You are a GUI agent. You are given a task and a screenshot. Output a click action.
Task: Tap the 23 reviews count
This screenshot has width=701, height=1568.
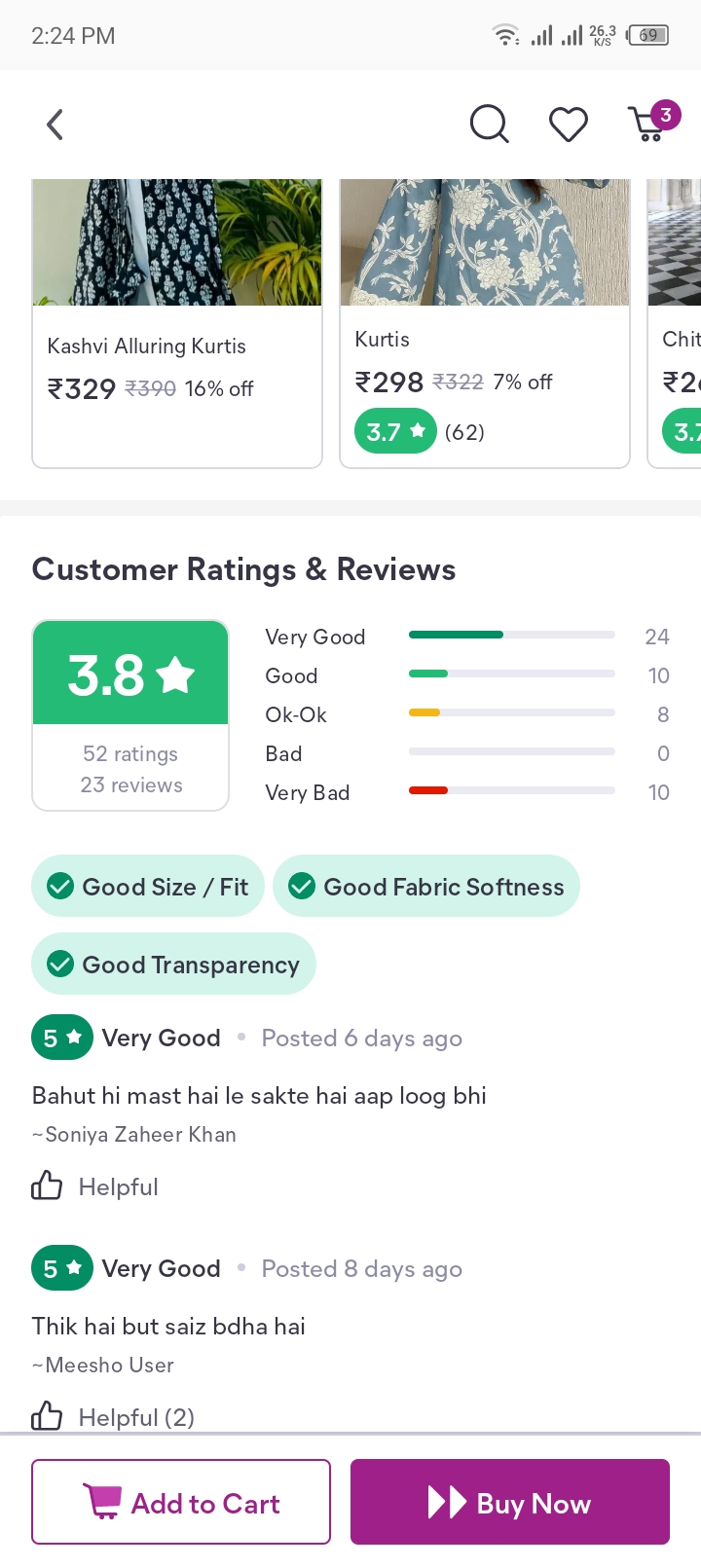click(131, 785)
